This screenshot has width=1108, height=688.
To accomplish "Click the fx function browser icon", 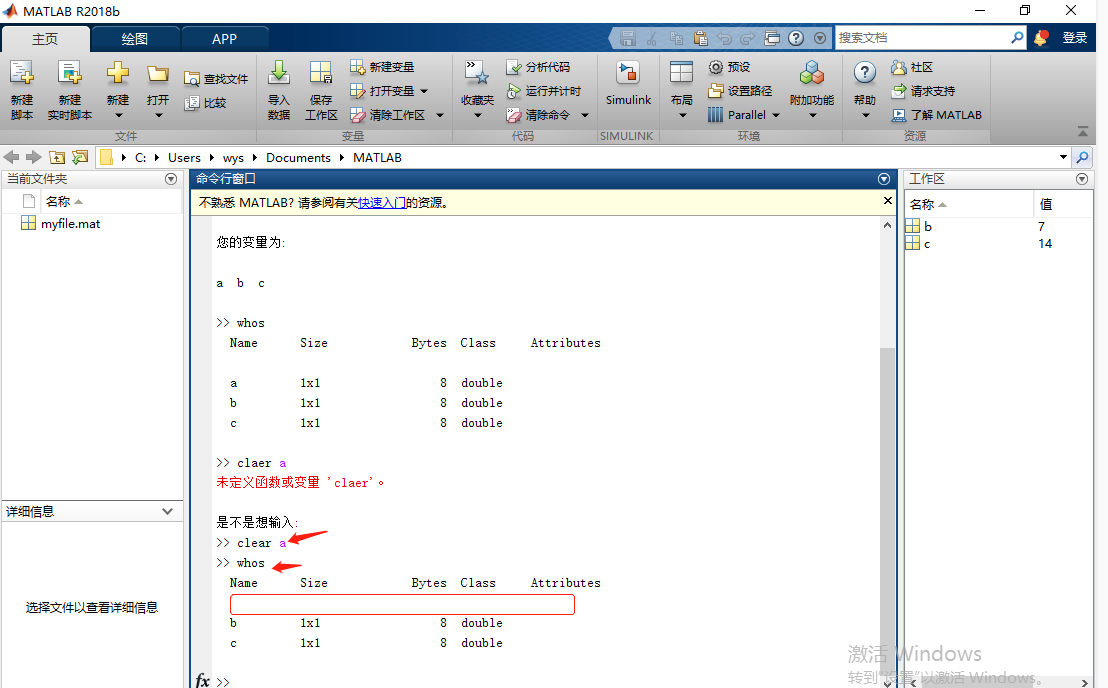I will click(x=202, y=680).
